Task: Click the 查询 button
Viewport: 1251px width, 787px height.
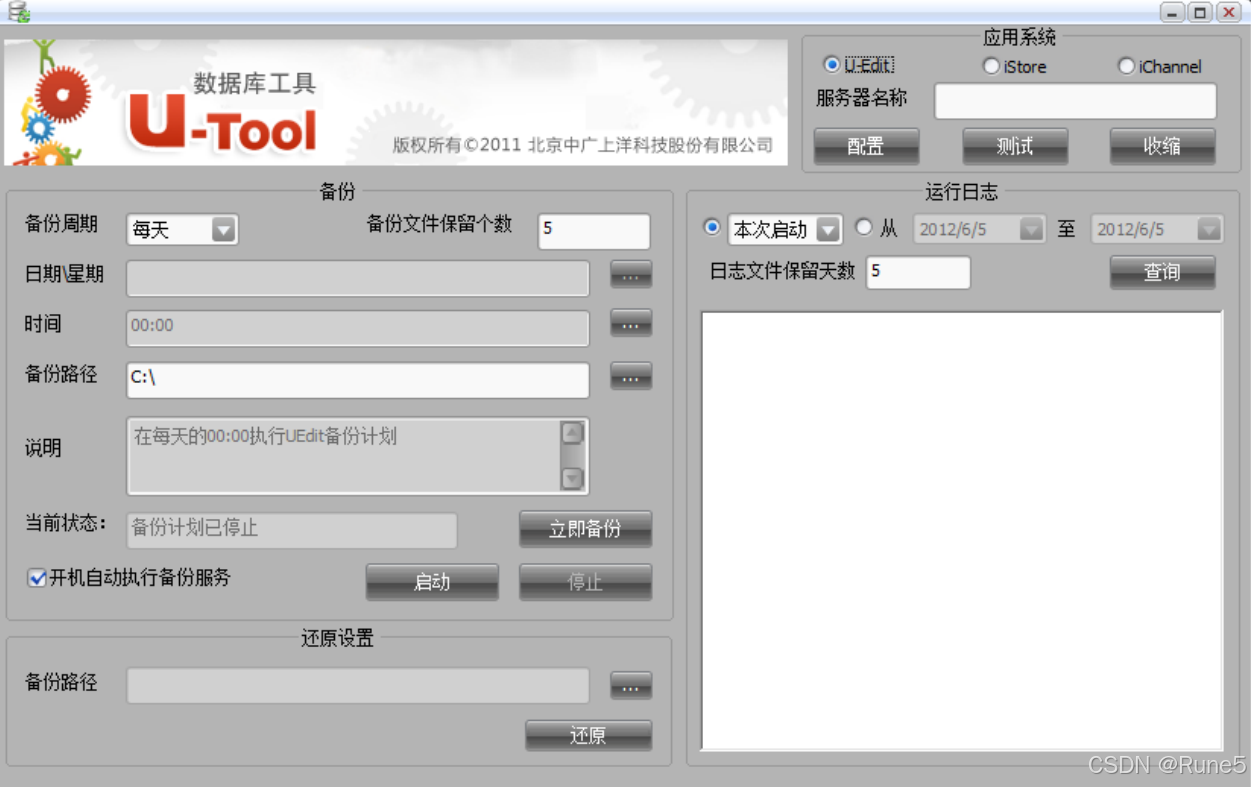Action: coord(1162,272)
